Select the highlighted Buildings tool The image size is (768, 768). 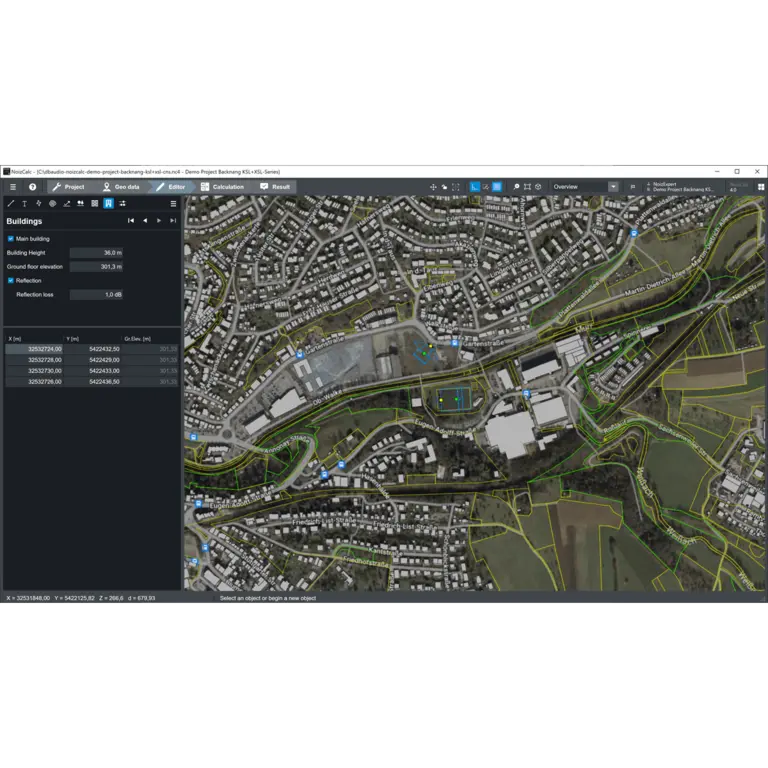108,203
